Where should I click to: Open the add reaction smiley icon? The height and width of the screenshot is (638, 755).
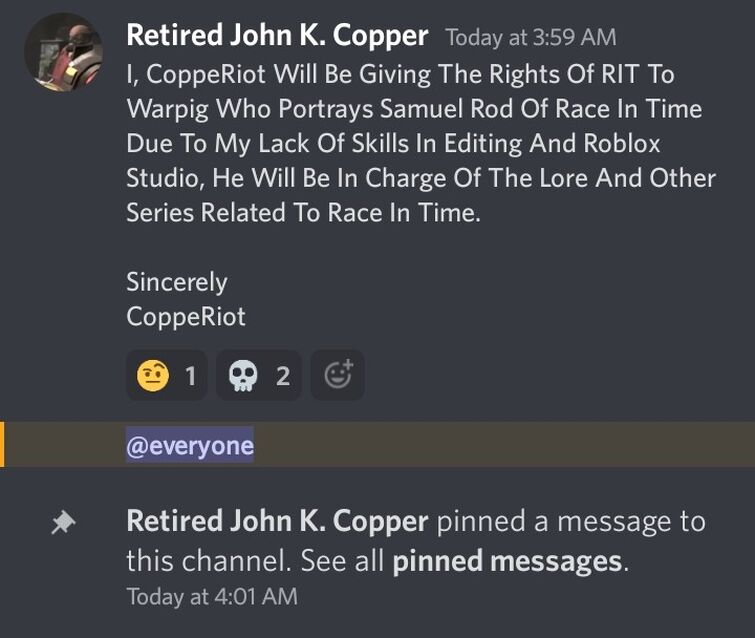coord(338,376)
